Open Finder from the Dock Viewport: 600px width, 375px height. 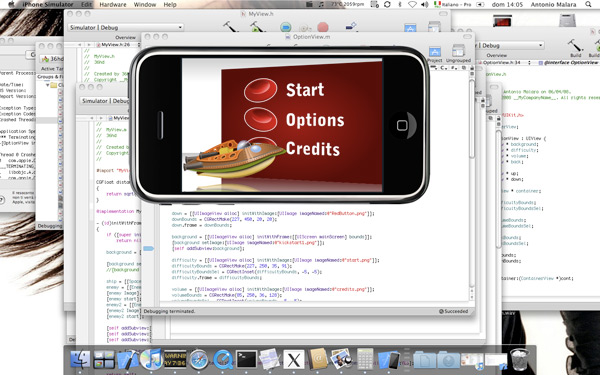coord(80,360)
